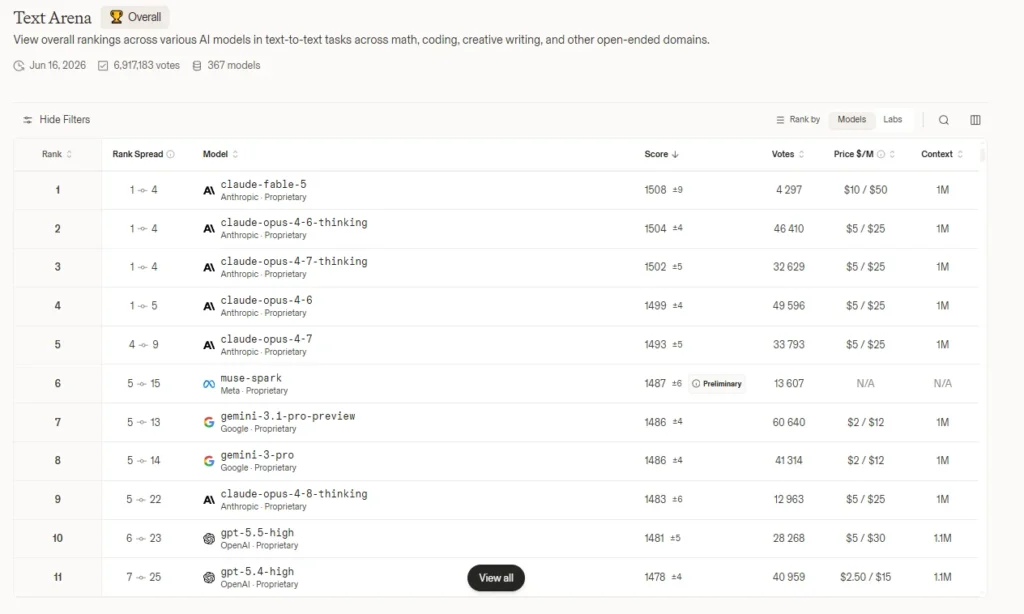Click the checkbox icon beside votes count
The height and width of the screenshot is (614, 1024).
coord(103,65)
